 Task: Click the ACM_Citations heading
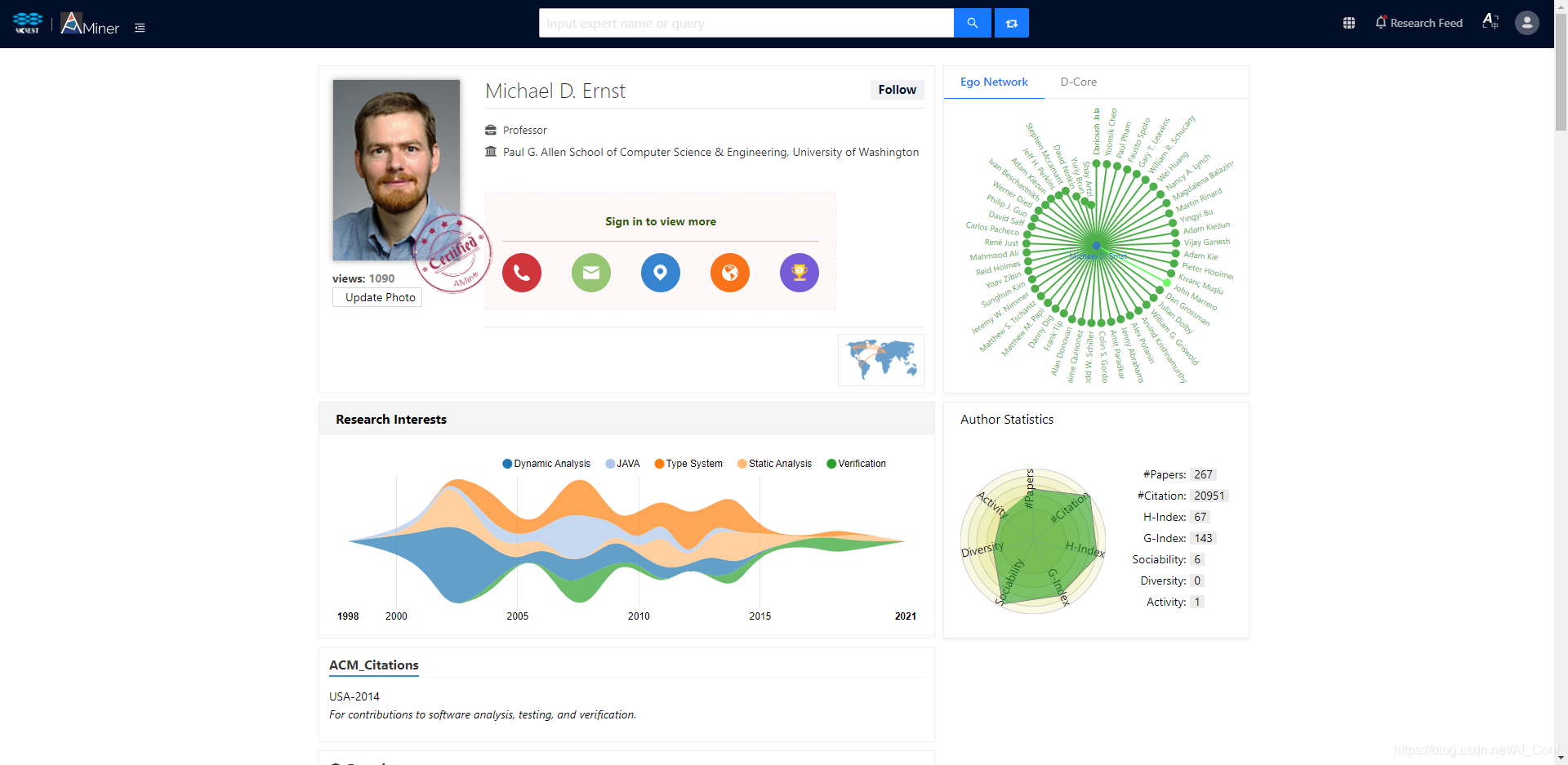pos(374,665)
